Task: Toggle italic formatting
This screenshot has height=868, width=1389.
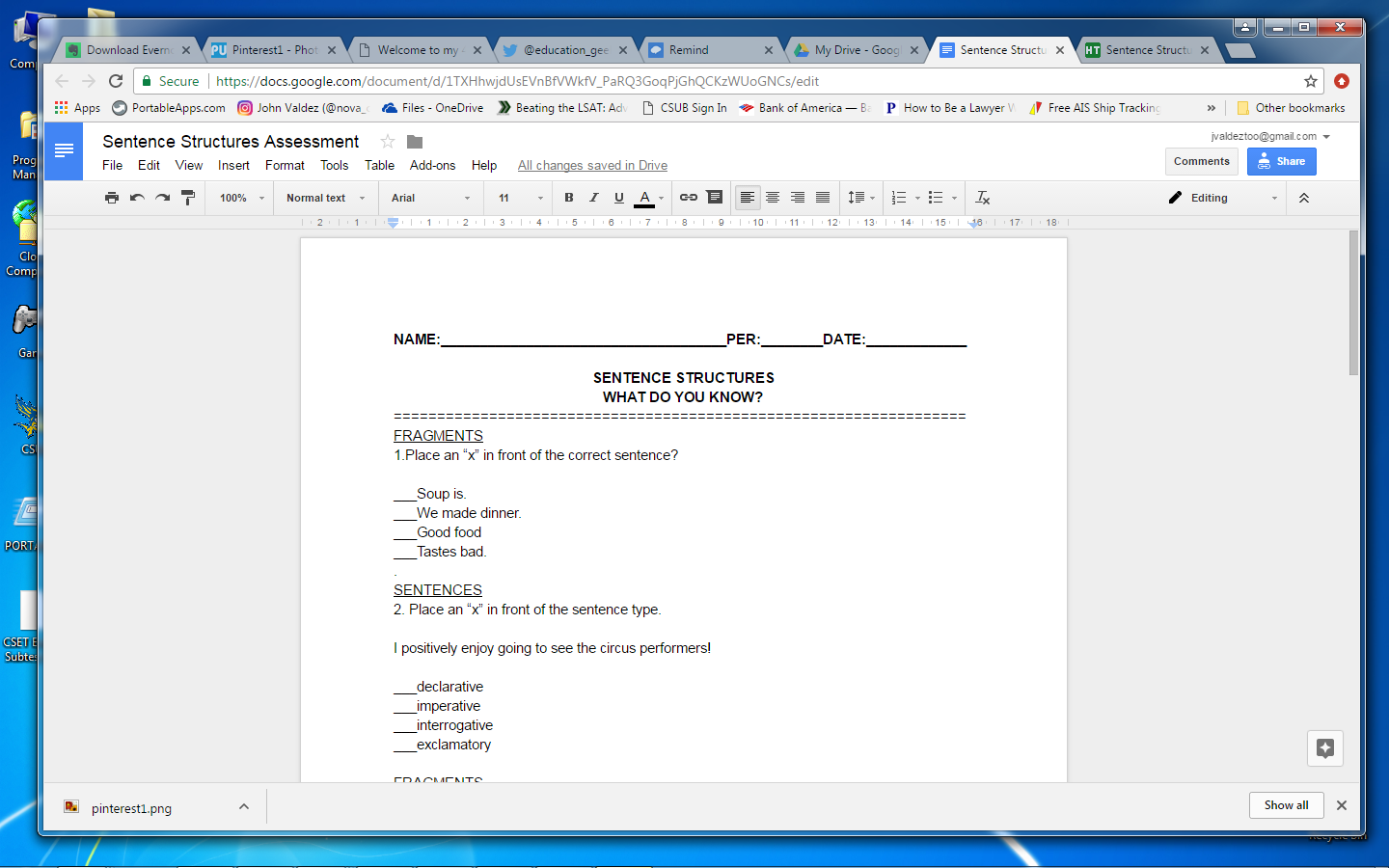Action: (x=594, y=198)
